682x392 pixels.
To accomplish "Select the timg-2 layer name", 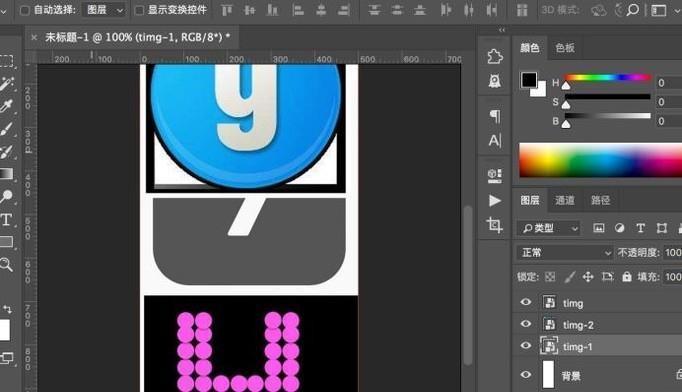I will click(x=578, y=325).
